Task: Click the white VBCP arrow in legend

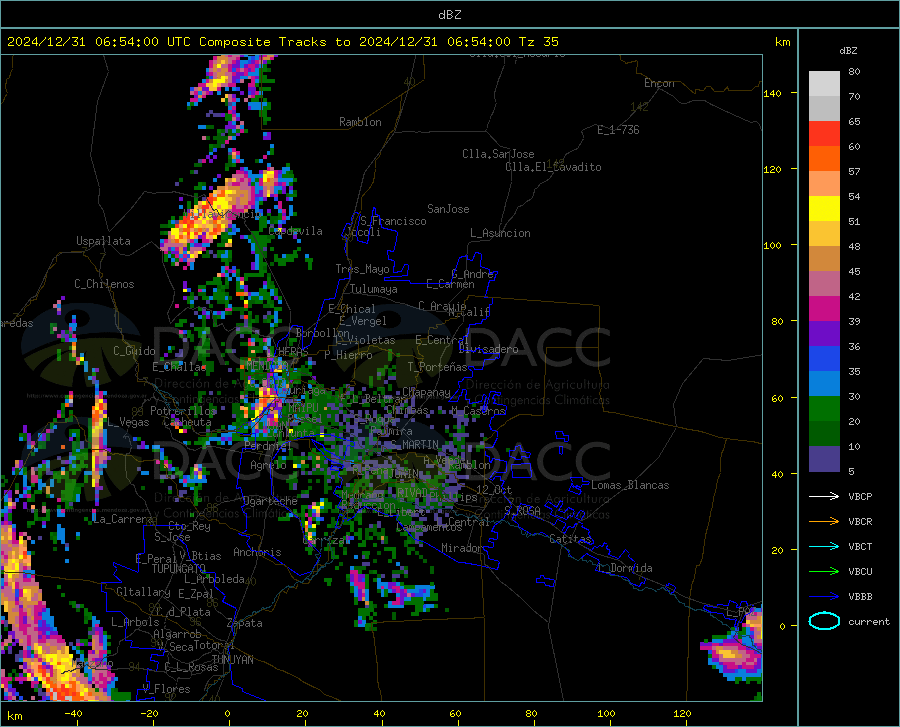Action: pos(824,496)
